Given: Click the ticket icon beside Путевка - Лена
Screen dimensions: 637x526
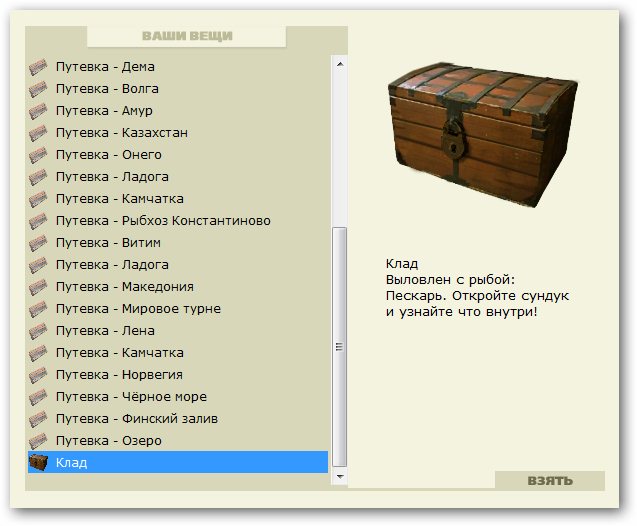Looking at the screenshot, I should point(38,331).
